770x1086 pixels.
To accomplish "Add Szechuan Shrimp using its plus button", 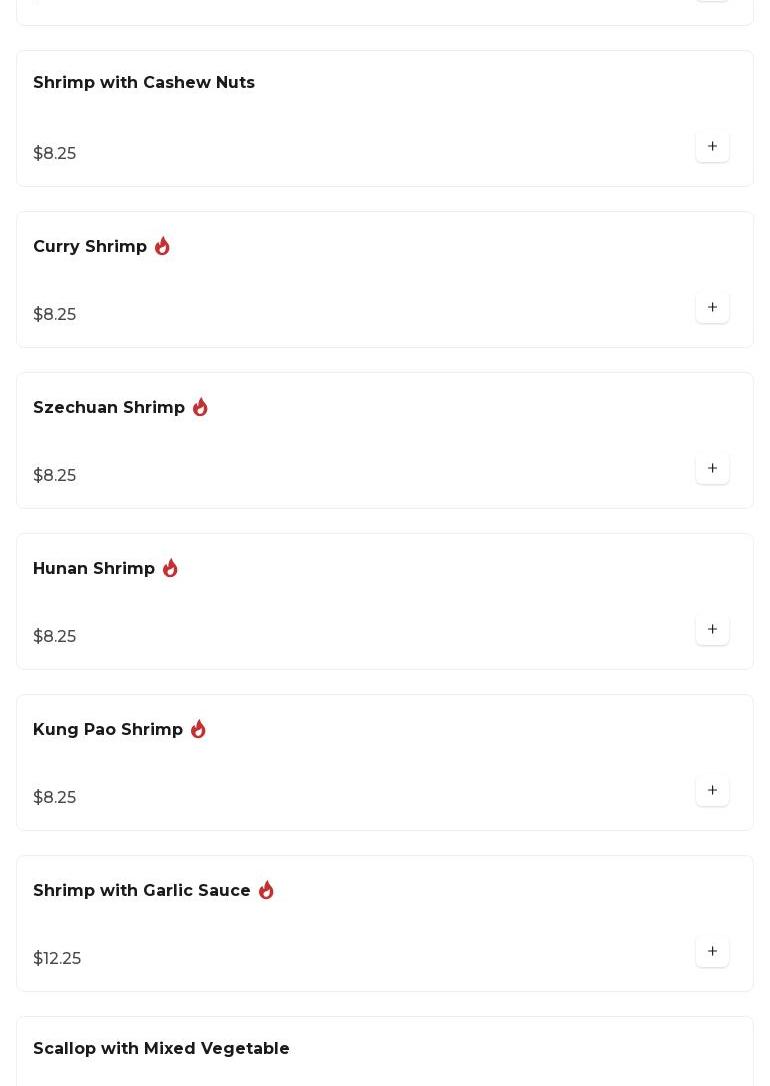I will (712, 469).
